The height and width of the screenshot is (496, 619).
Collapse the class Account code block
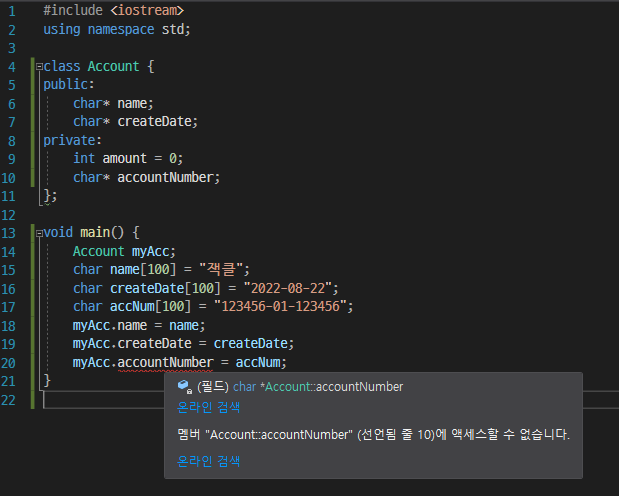coord(39,67)
